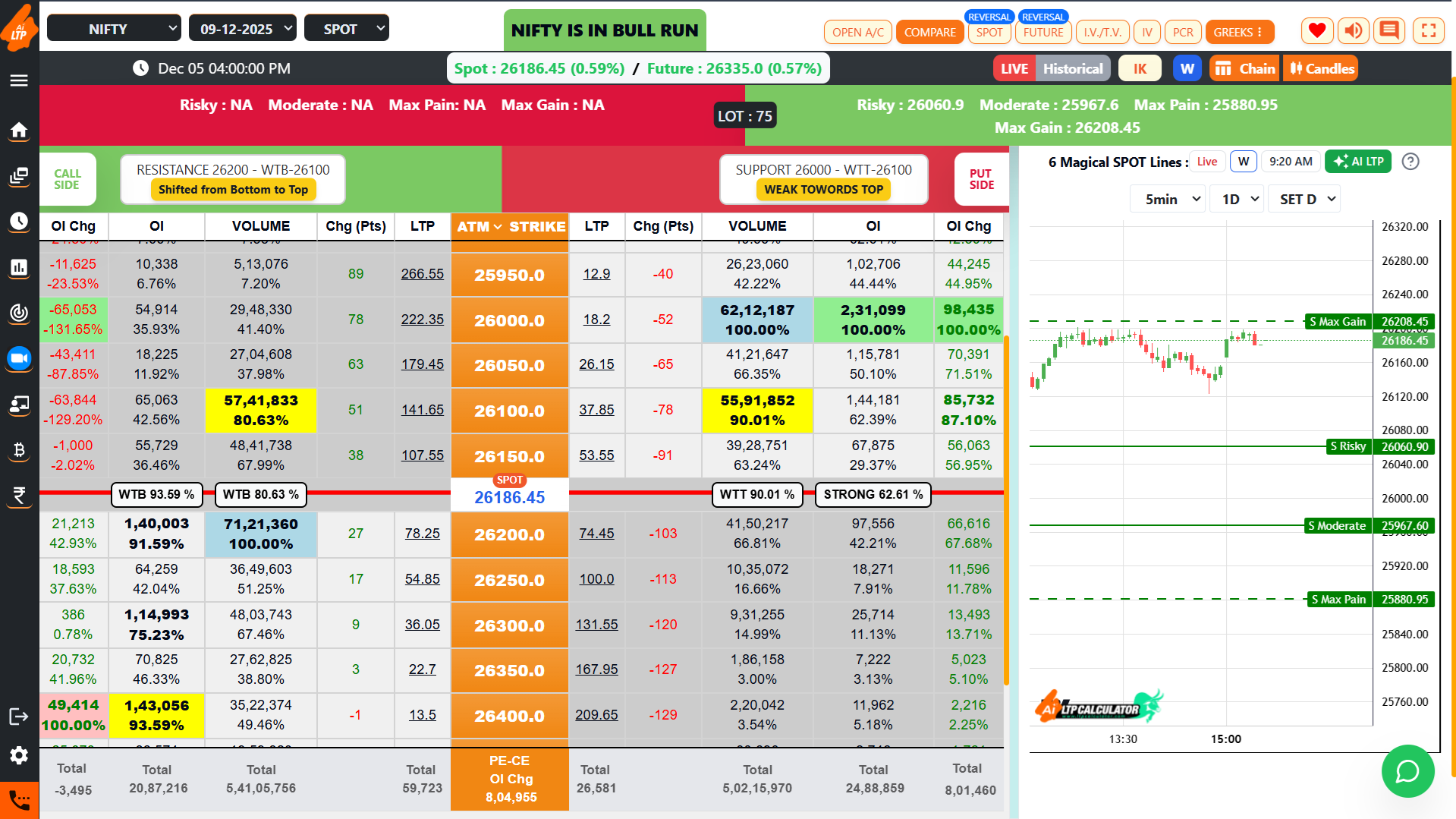
Task: Click the COMPARE button
Action: [929, 32]
